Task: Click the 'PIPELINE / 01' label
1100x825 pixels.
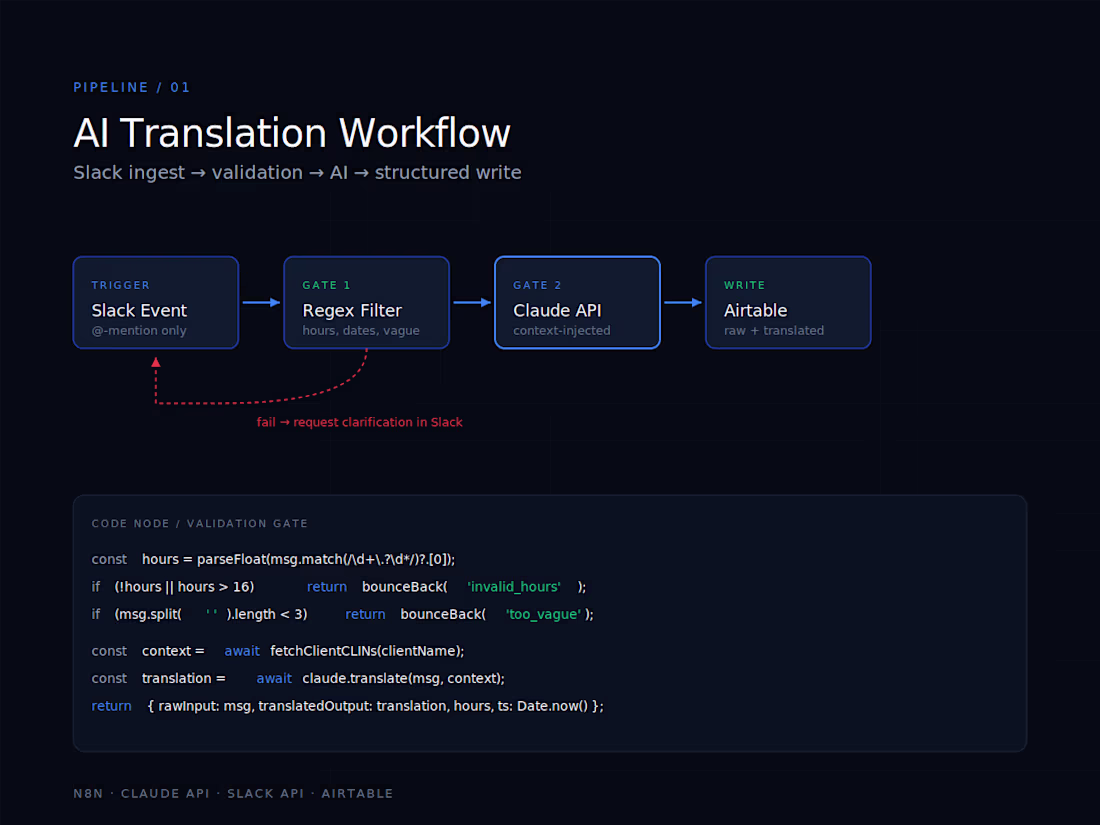Action: [x=132, y=88]
